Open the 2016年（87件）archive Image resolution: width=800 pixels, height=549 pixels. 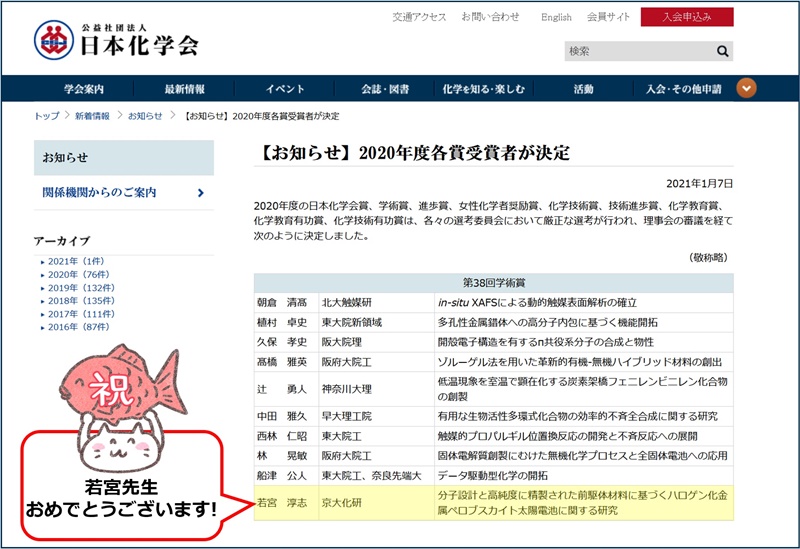[79, 327]
